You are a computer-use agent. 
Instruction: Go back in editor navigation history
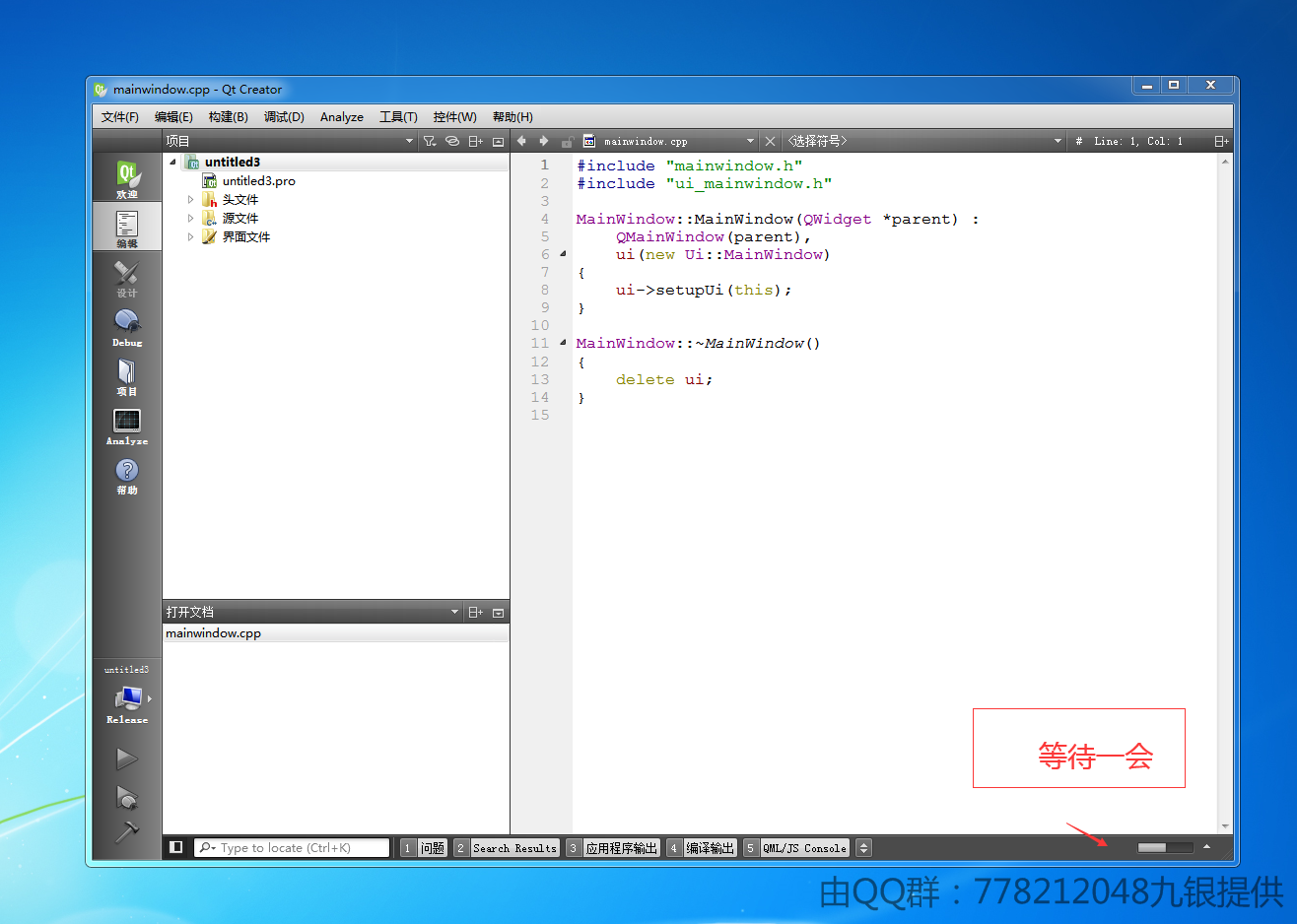(521, 141)
